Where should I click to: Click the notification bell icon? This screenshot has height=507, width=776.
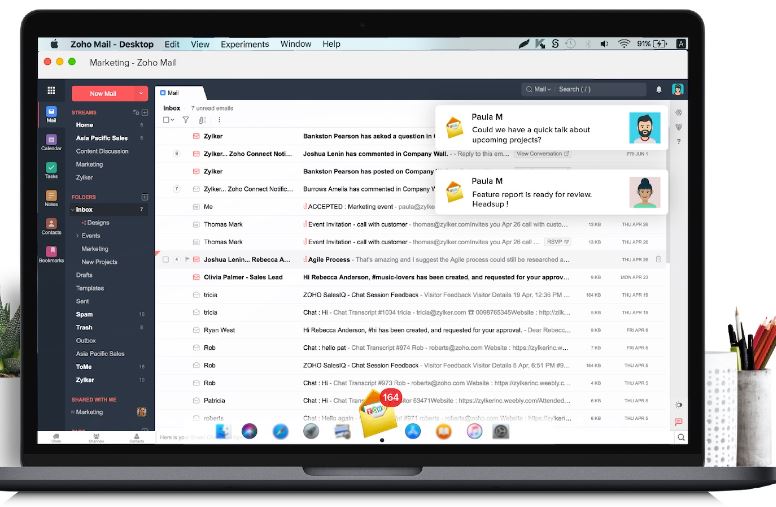659,90
